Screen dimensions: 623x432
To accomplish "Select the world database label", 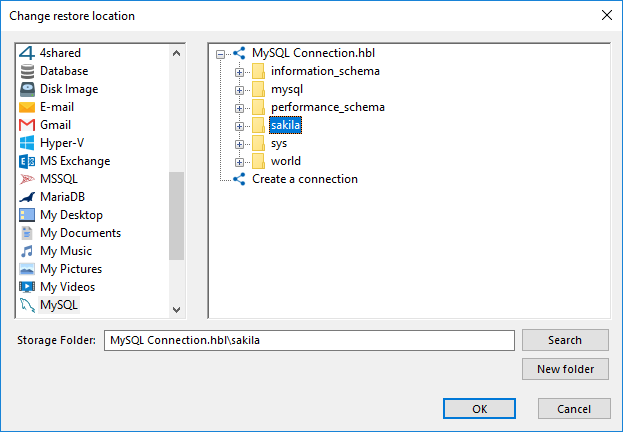I will click(x=286, y=161).
